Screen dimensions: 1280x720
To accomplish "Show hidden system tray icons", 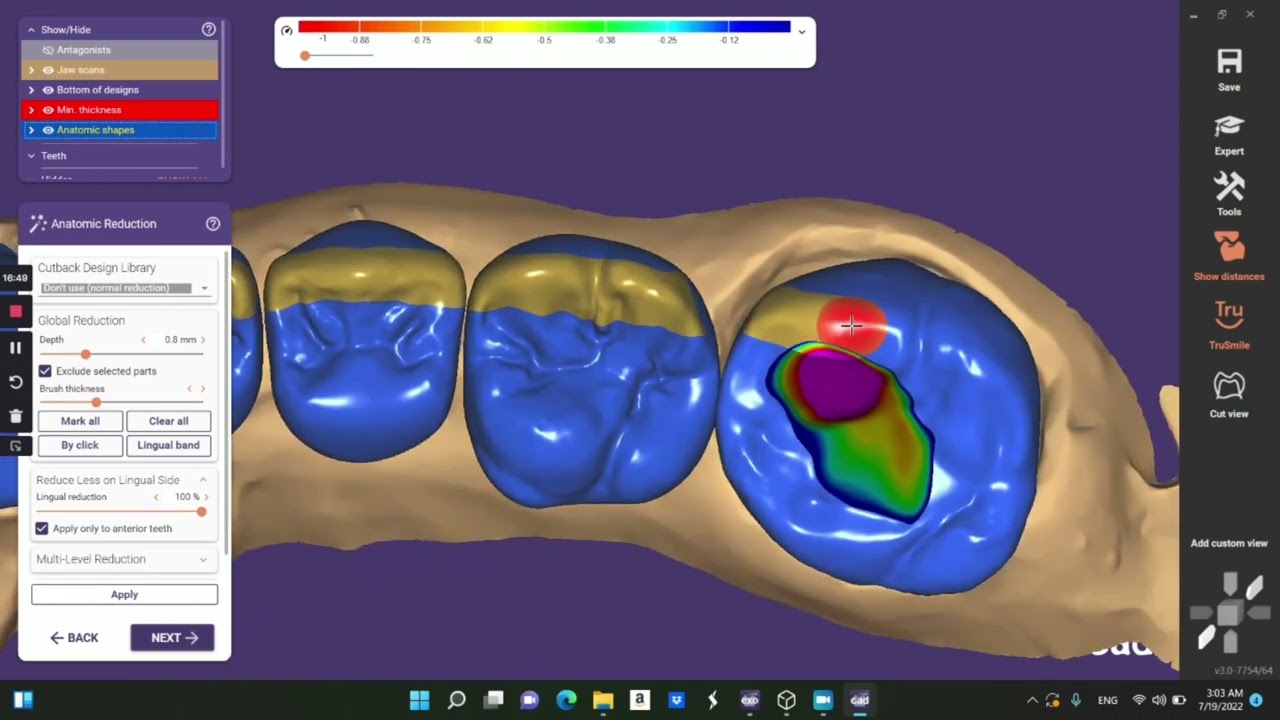I will point(1032,700).
